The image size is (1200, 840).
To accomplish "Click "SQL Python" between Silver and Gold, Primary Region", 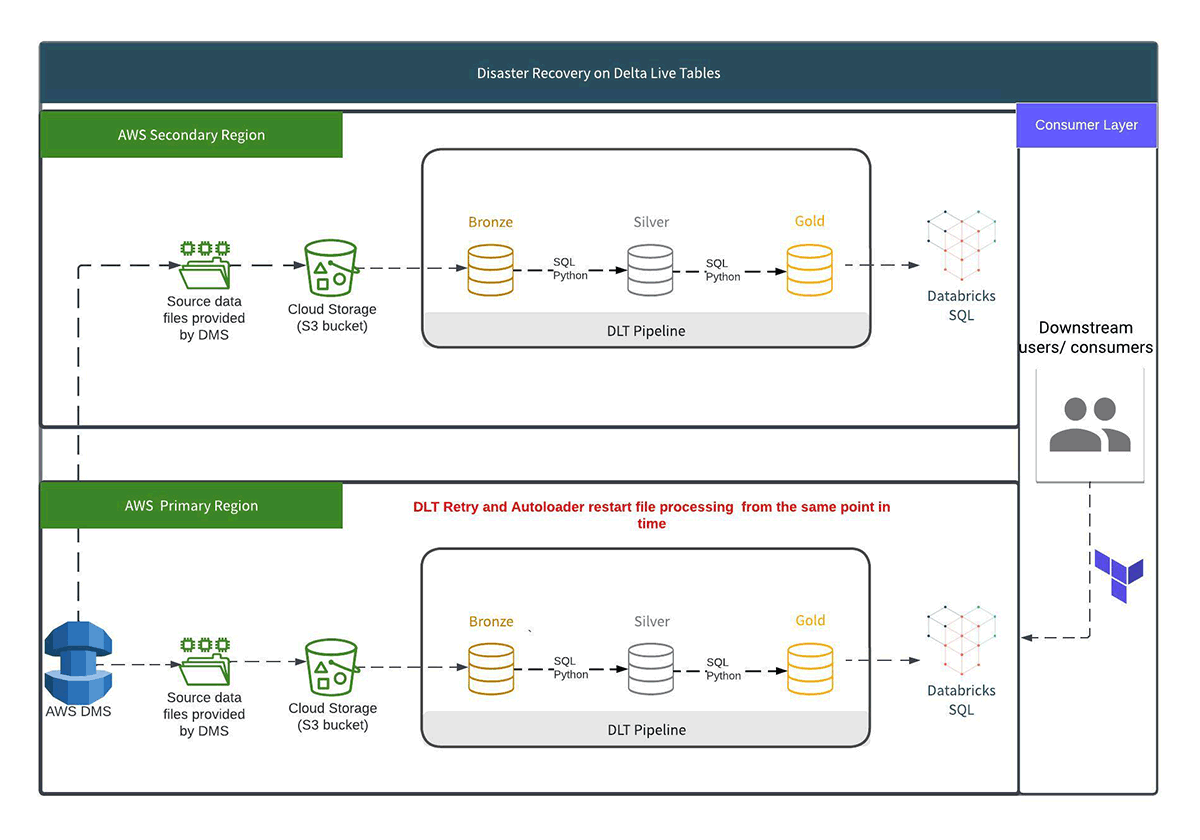I will click(x=723, y=669).
